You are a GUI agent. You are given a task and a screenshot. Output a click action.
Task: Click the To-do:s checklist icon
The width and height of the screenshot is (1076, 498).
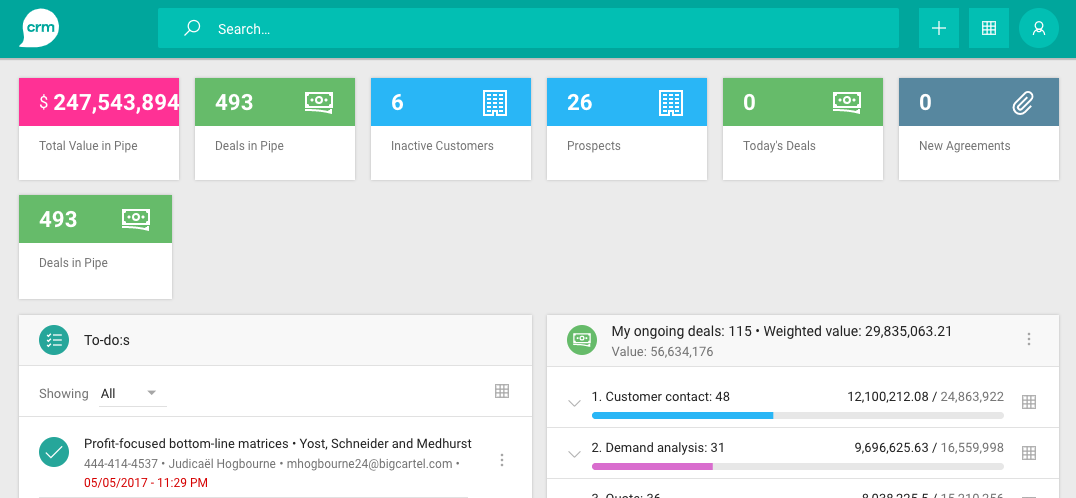(x=54, y=340)
